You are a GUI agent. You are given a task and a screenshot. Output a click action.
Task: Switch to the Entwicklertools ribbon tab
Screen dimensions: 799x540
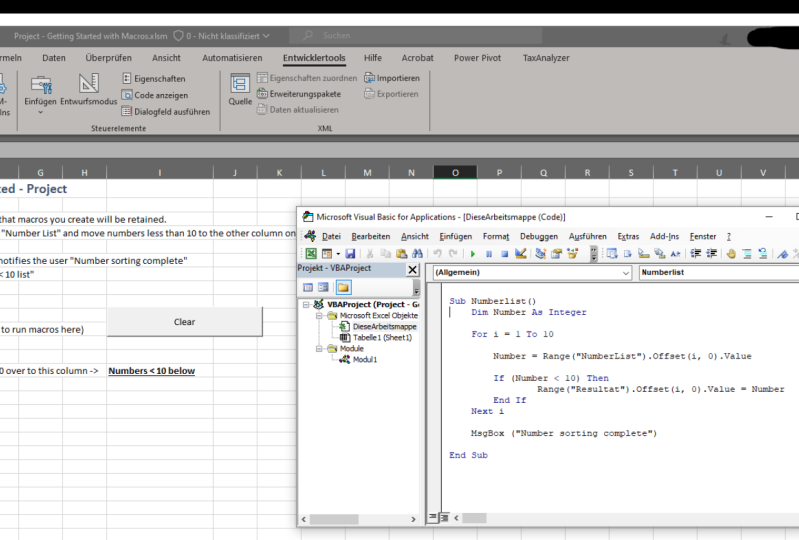pyautogui.click(x=314, y=58)
